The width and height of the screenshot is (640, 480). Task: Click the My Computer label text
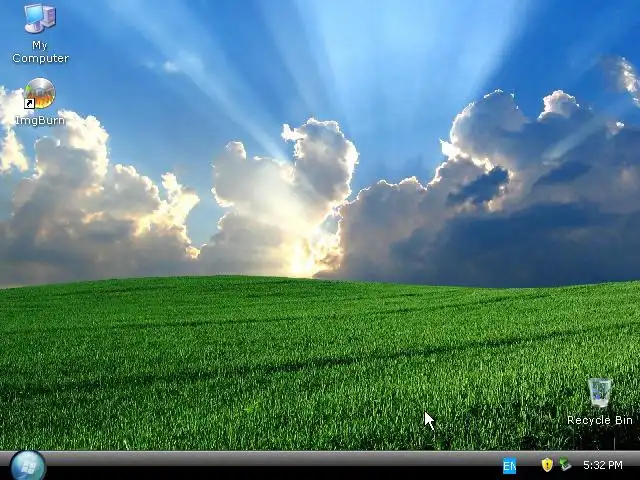click(x=40, y=51)
